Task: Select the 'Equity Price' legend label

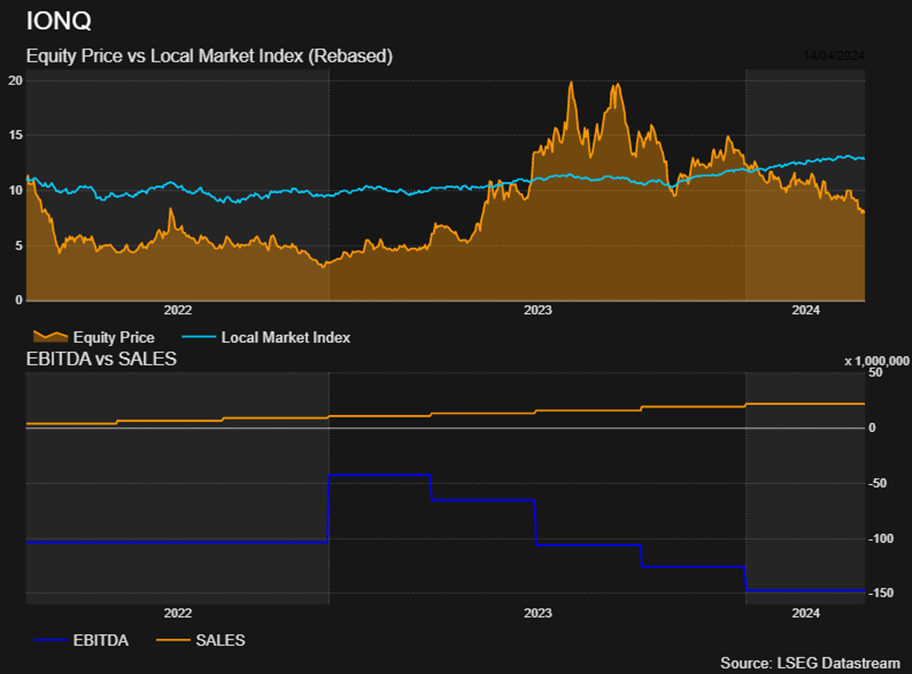Action: click(114, 337)
